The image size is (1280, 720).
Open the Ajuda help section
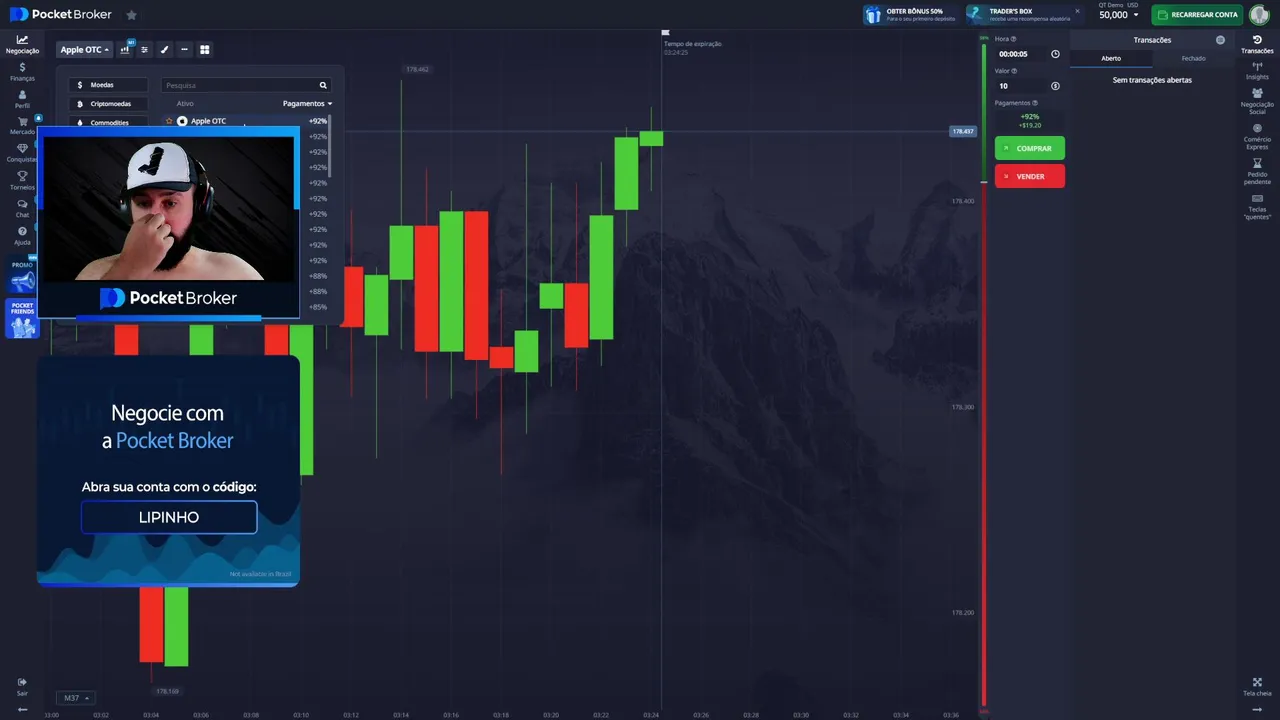(x=22, y=236)
